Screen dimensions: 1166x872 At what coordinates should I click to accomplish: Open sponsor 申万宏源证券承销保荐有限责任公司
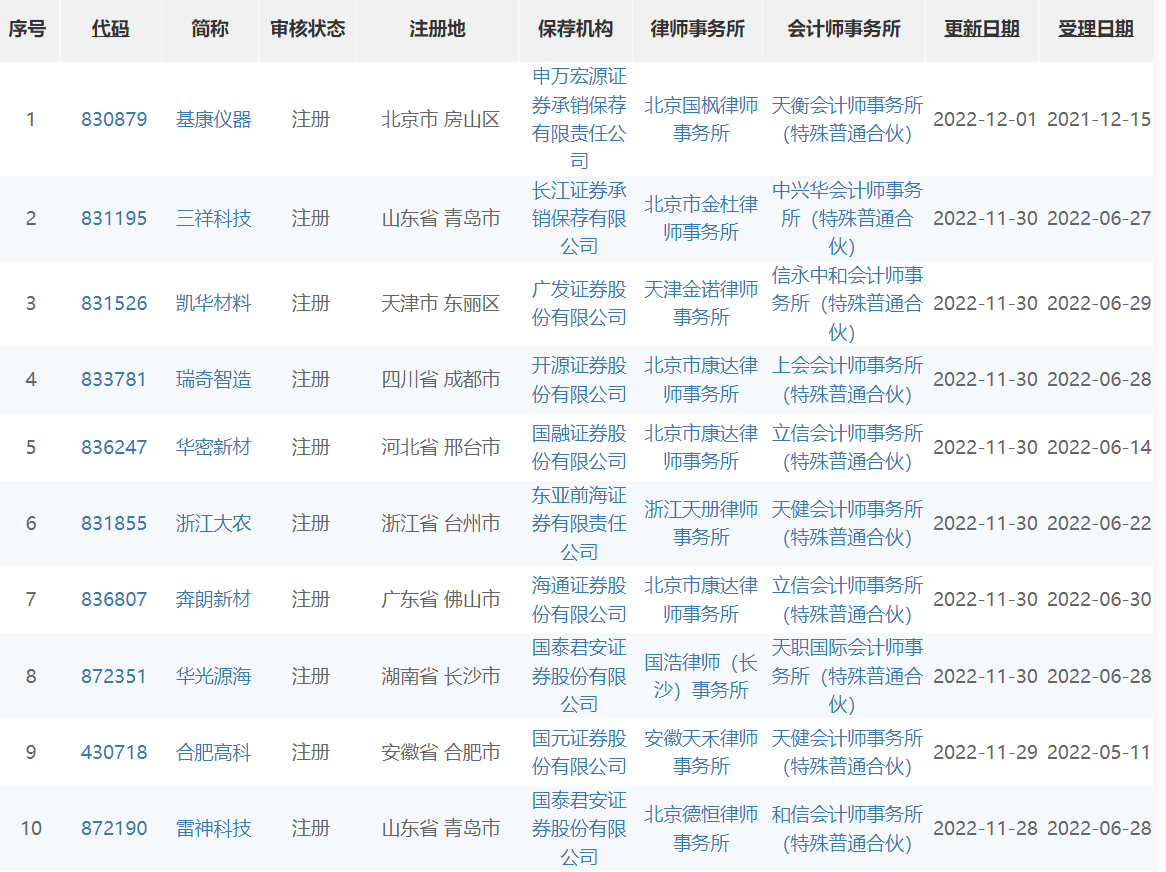pyautogui.click(x=579, y=119)
